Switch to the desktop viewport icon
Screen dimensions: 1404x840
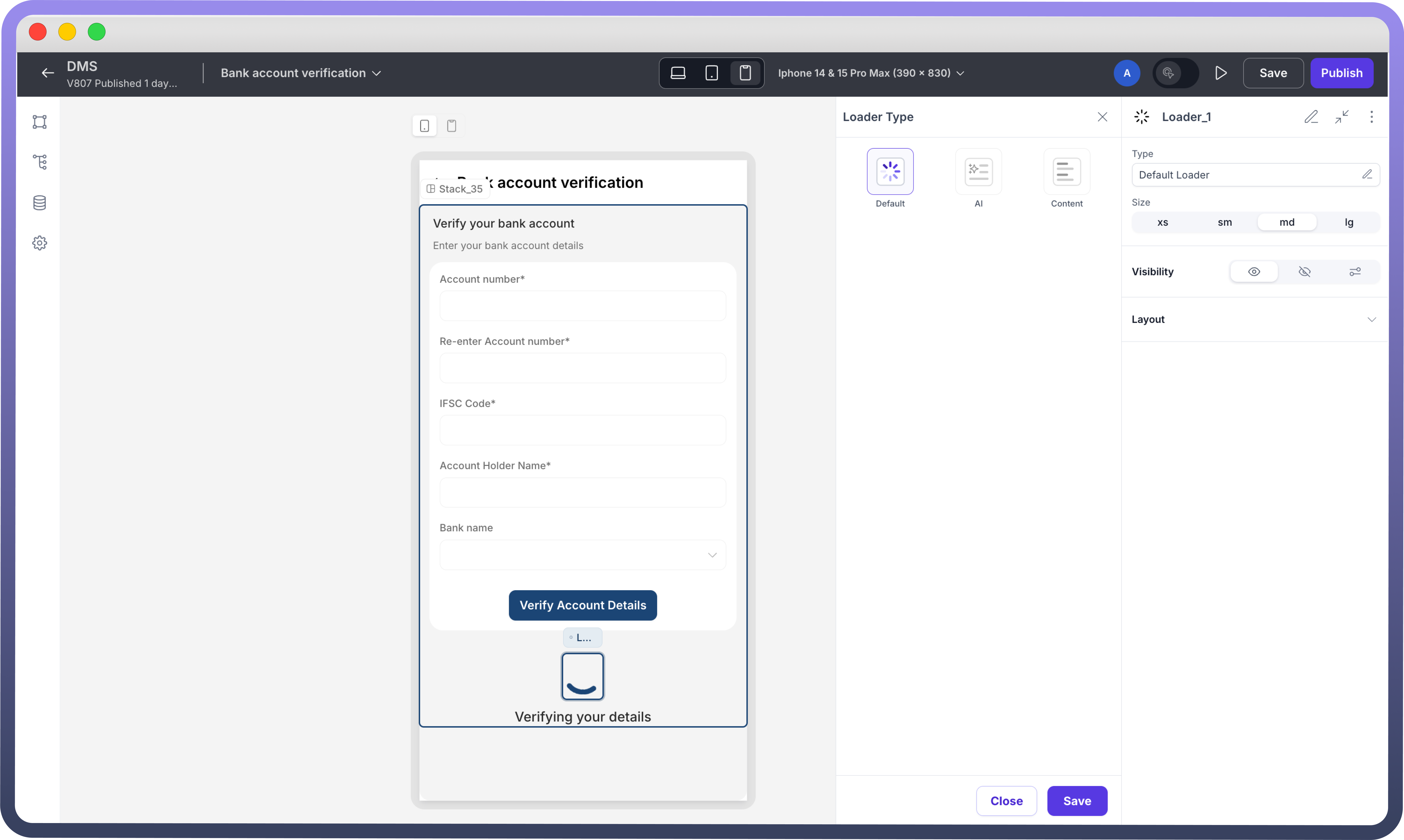(x=678, y=73)
